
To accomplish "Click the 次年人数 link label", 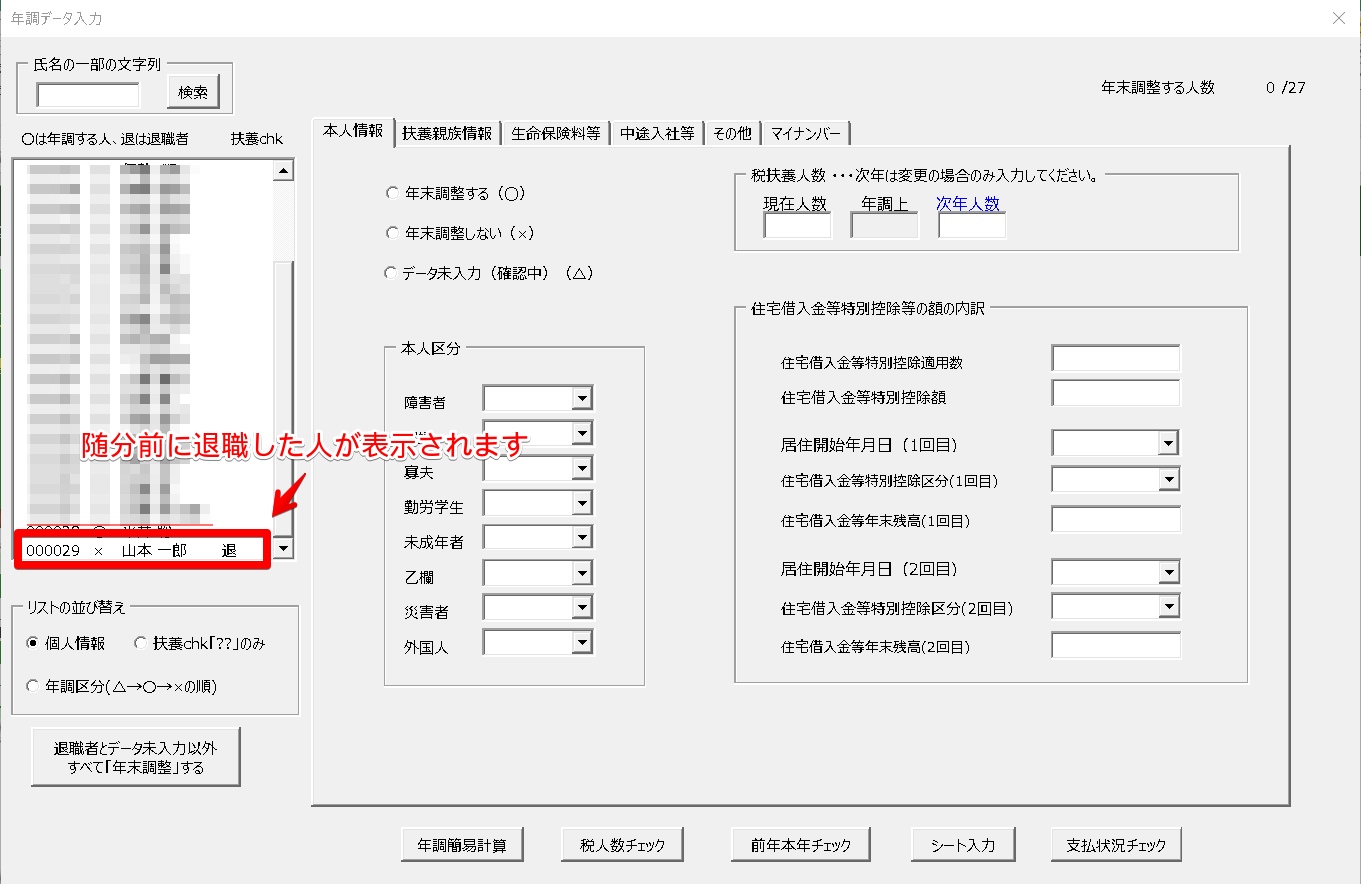I will 968,203.
